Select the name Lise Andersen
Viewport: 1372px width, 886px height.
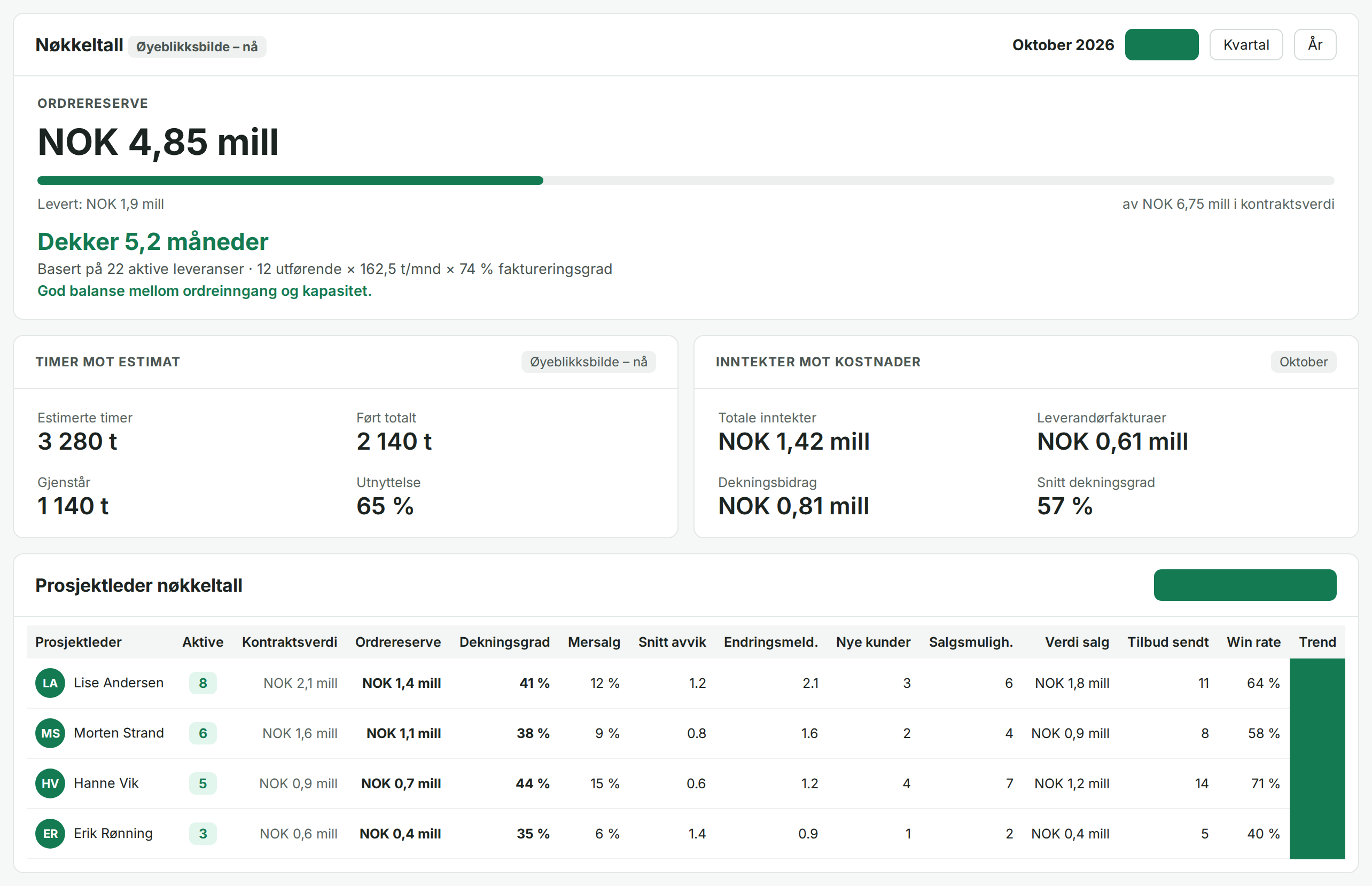(x=119, y=683)
